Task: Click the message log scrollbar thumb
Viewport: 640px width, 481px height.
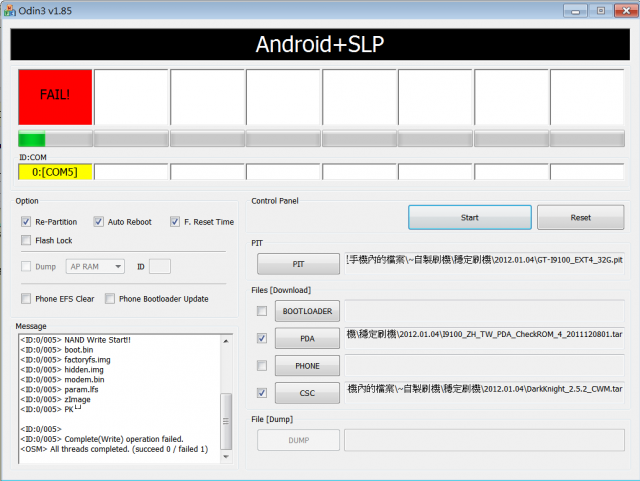Action: 226,421
